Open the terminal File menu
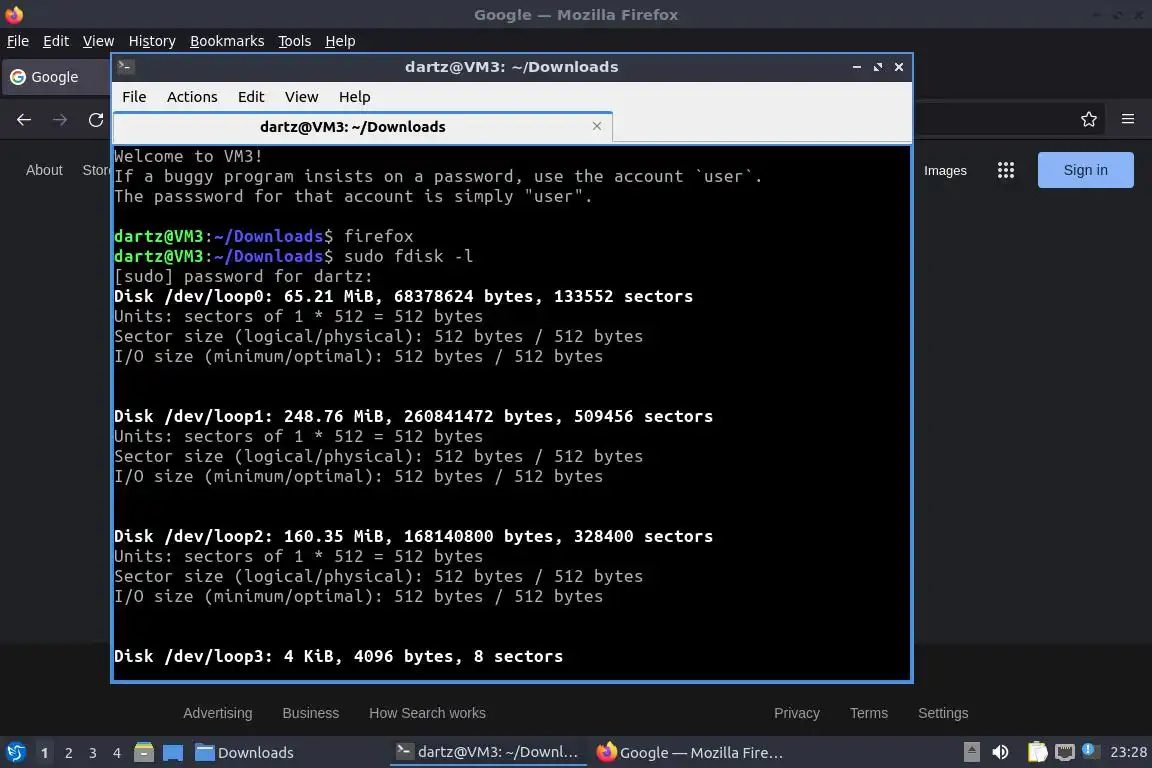 click(x=134, y=97)
